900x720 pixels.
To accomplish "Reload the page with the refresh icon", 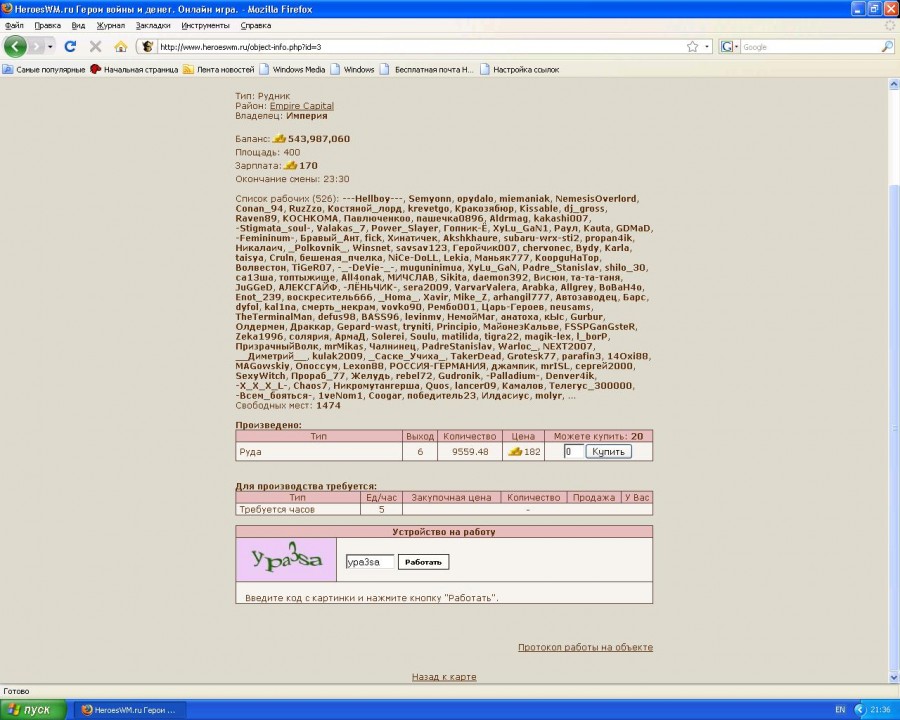I will coord(70,46).
